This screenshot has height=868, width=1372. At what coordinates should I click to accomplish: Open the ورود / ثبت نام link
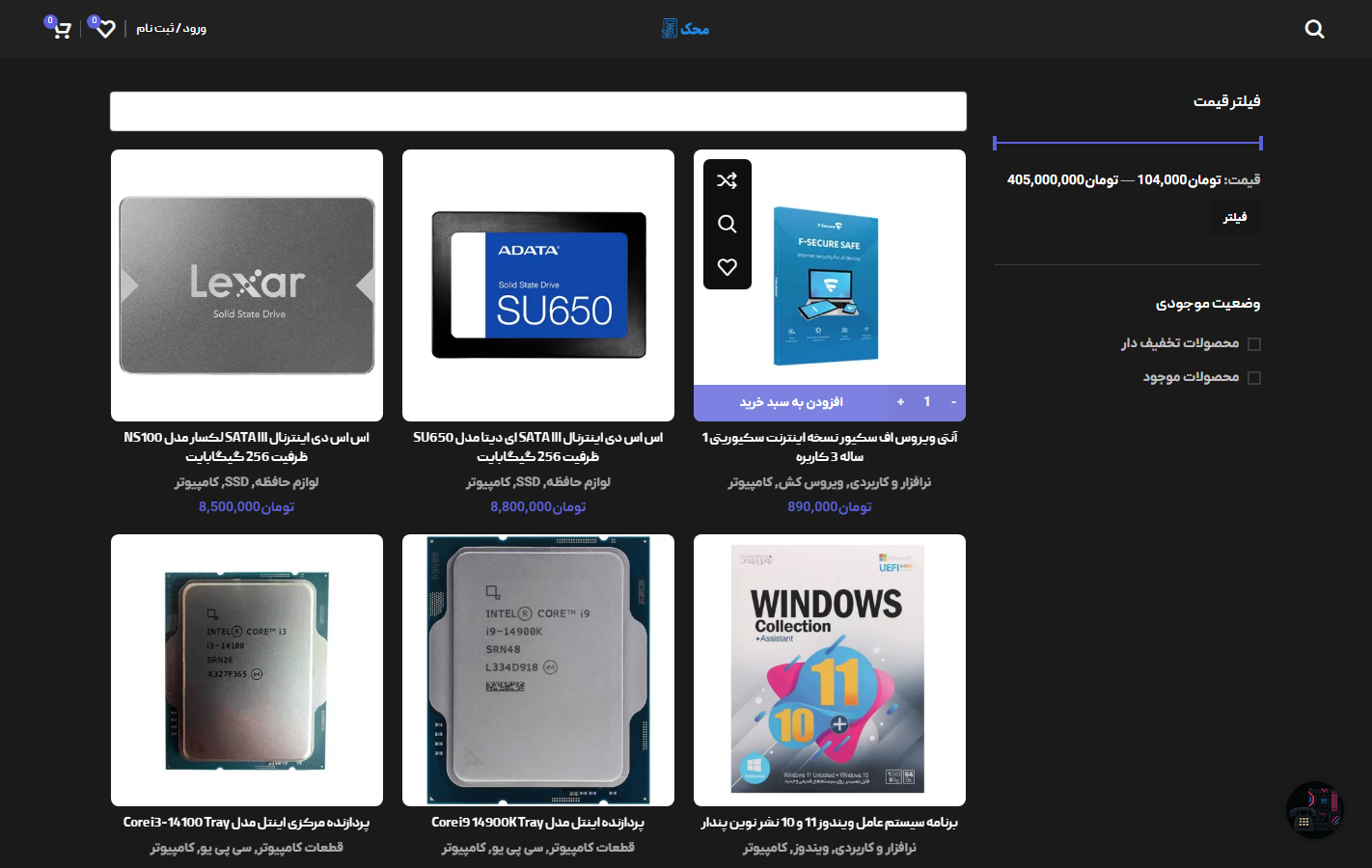(171, 29)
